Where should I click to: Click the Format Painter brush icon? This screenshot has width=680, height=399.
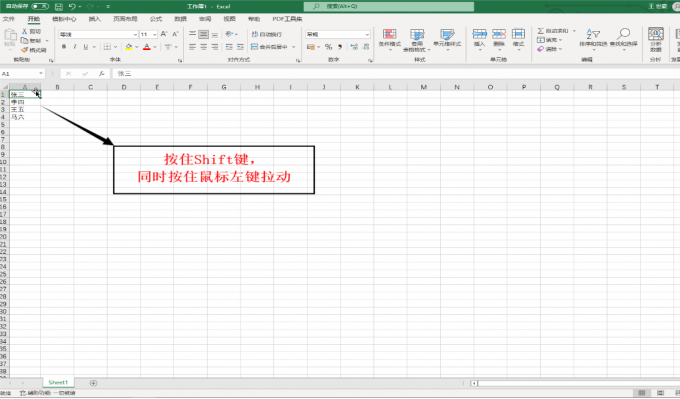coord(25,50)
